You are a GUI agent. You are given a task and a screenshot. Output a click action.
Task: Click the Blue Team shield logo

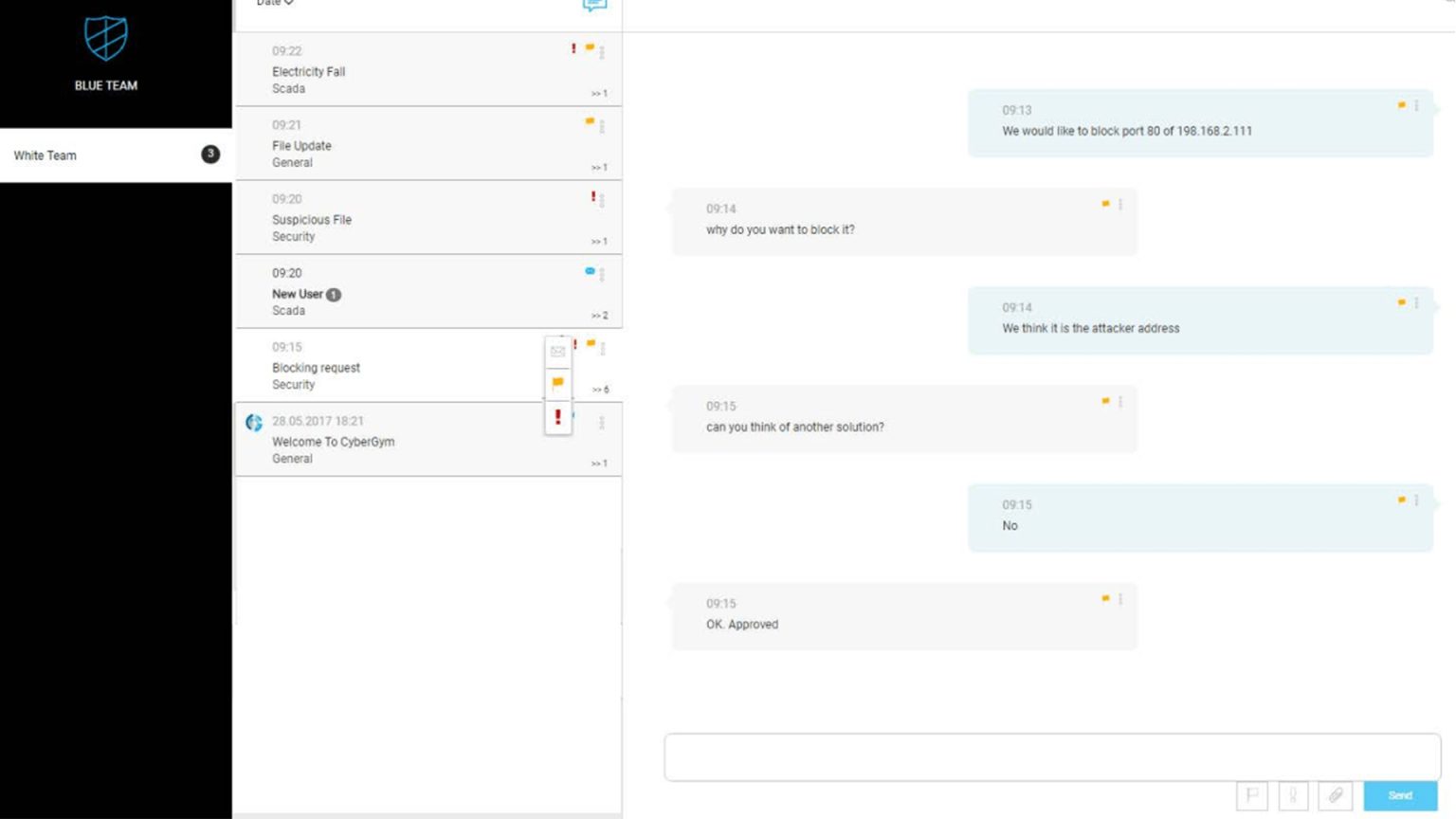pos(105,38)
